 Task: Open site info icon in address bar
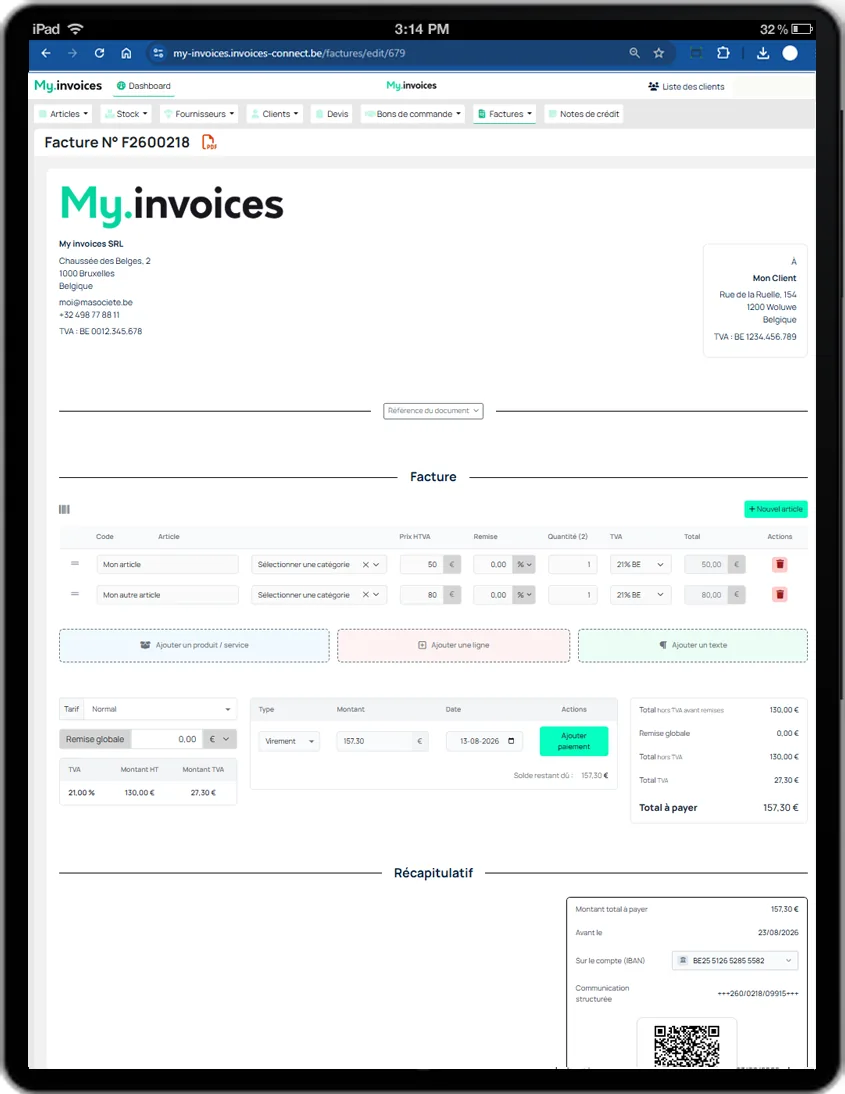pyautogui.click(x=158, y=53)
